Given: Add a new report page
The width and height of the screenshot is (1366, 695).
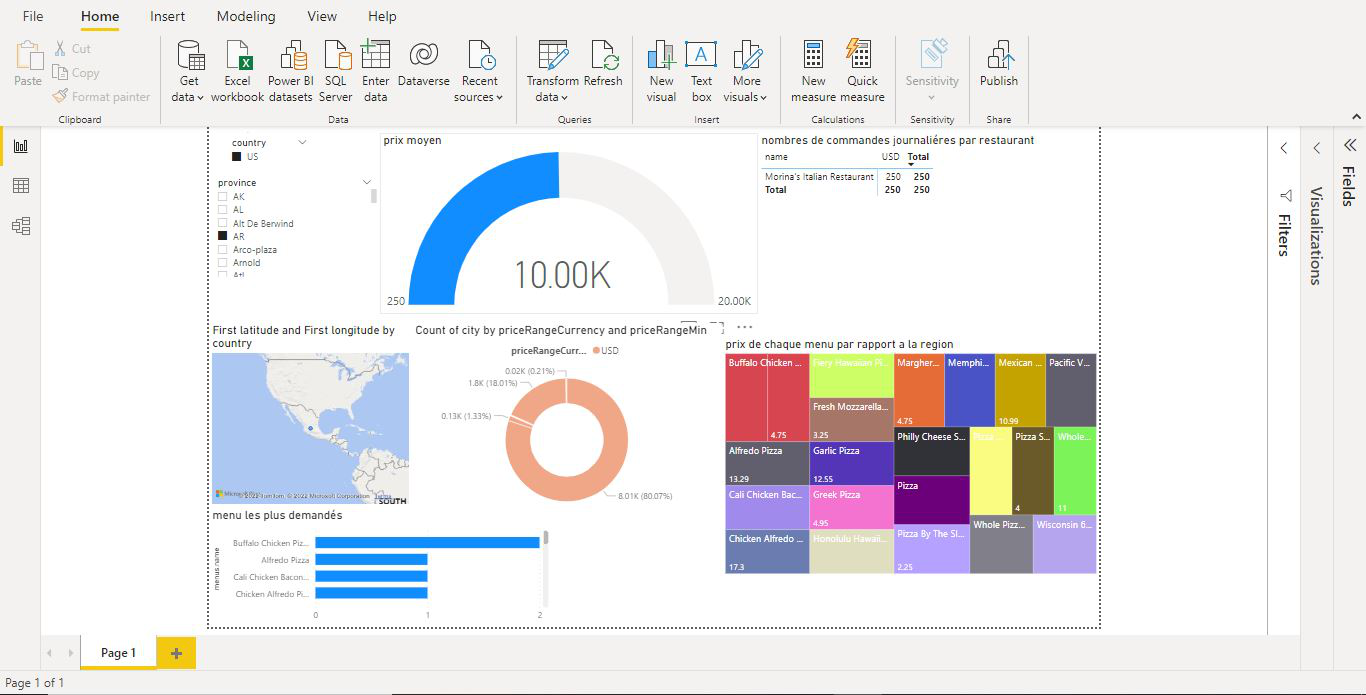Looking at the screenshot, I should 176,653.
